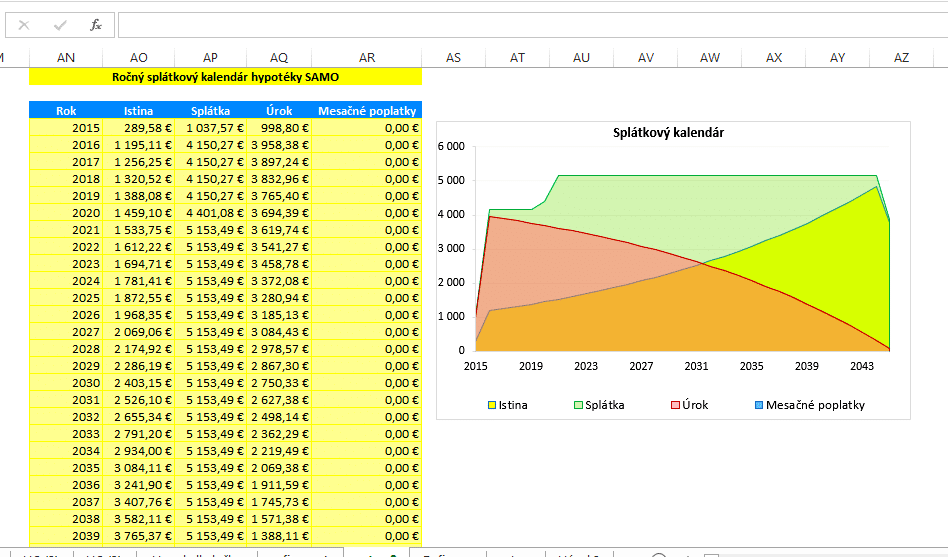Image resolution: width=948 pixels, height=557 pixels.
Task: Click the Enter checkmark formula bar icon
Action: click(60, 25)
